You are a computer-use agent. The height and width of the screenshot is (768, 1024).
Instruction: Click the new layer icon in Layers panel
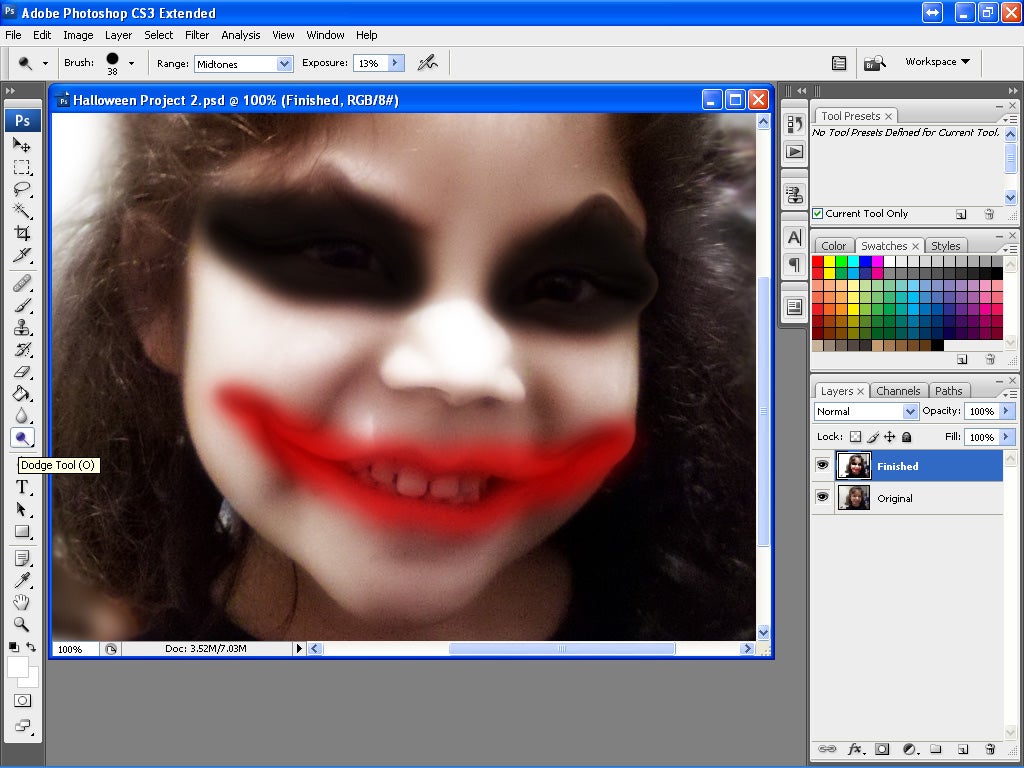962,748
